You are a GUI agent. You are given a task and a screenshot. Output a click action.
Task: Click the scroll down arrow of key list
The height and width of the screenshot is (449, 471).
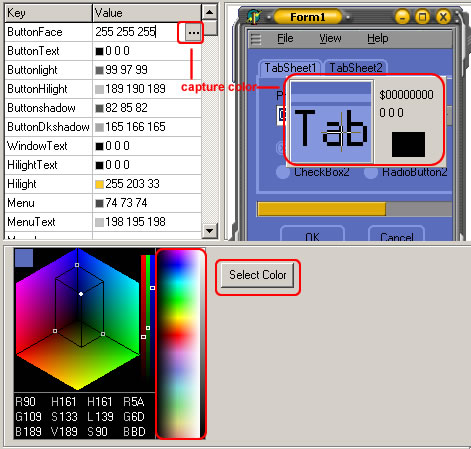[209, 230]
